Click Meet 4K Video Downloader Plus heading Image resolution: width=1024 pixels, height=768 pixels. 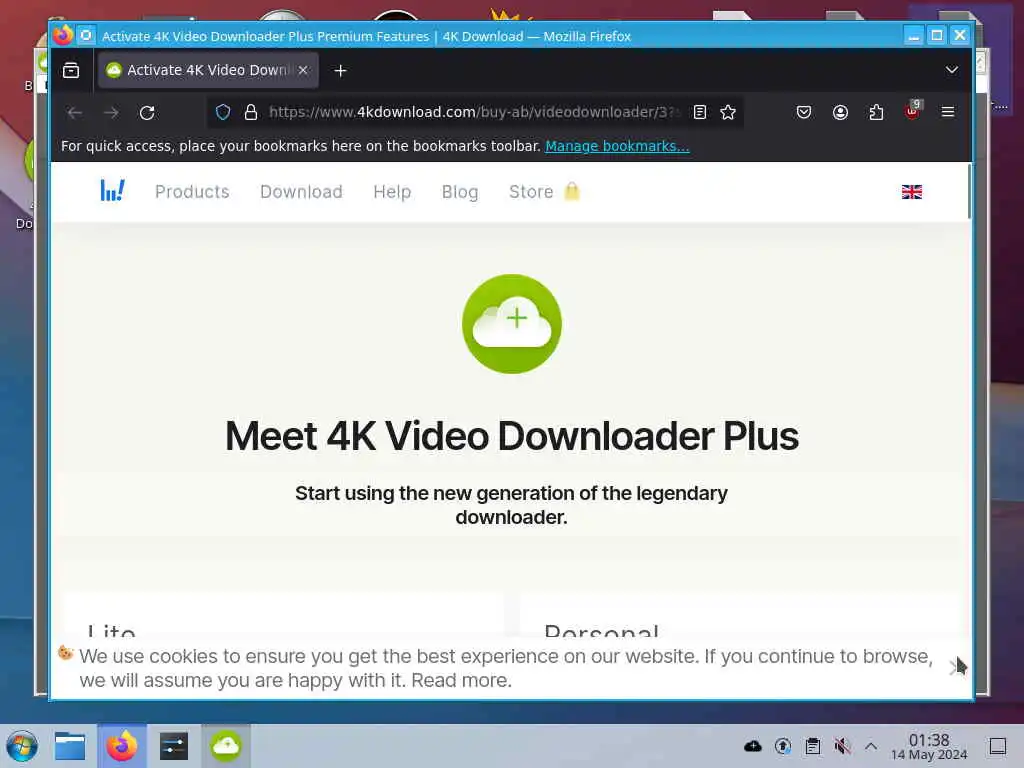coord(511,436)
